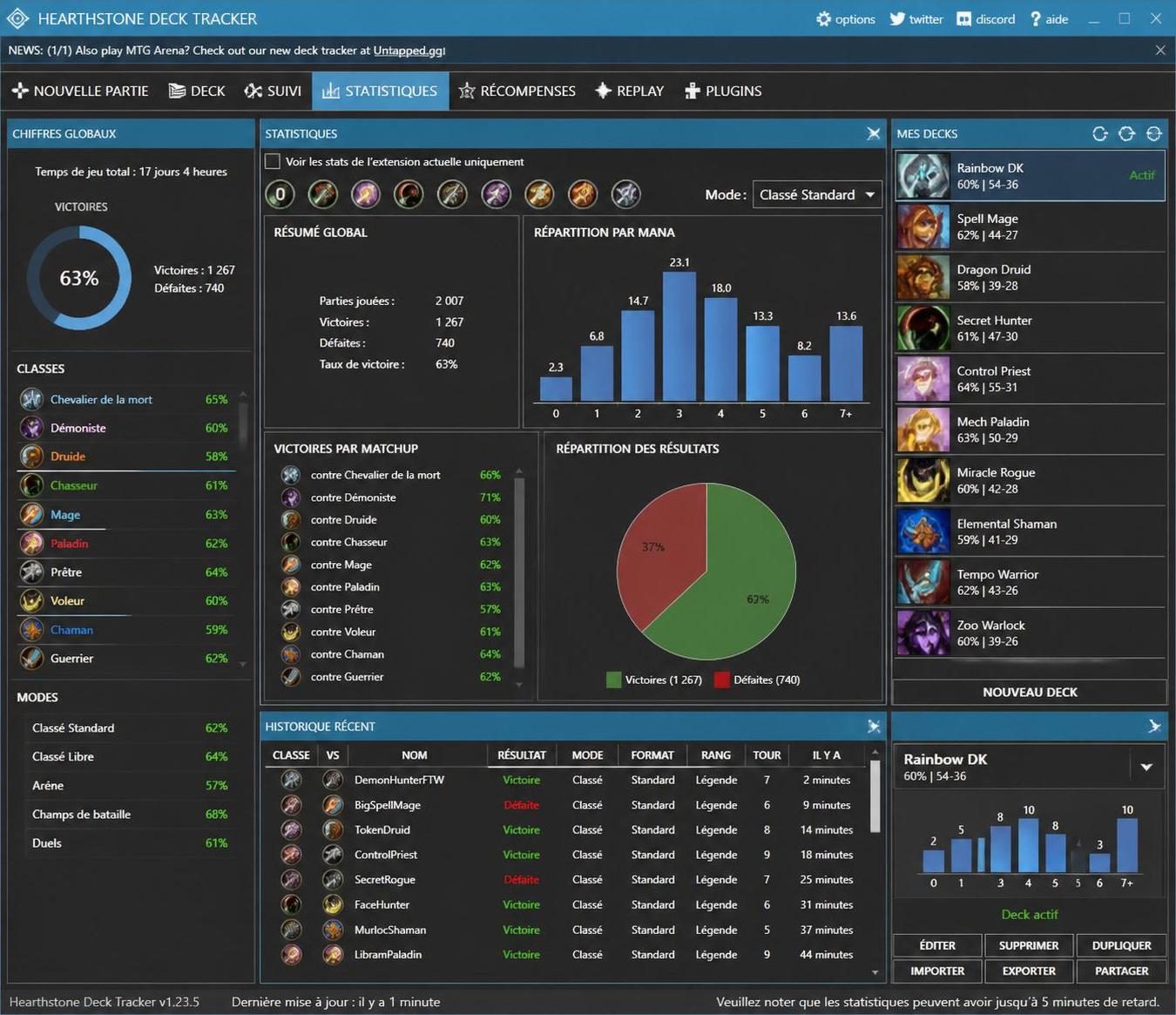Click the NOUVEAU DECK button
Image resolution: width=1176 pixels, height=1015 pixels.
point(1030,692)
